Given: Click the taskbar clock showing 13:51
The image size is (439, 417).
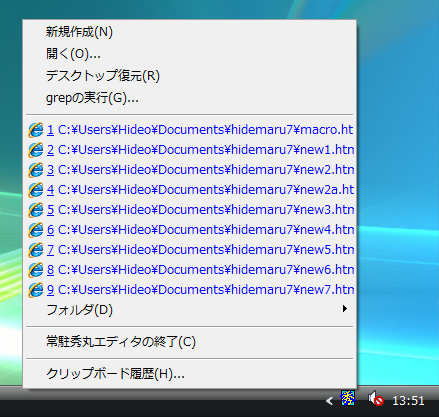Looking at the screenshot, I should click(408, 401).
